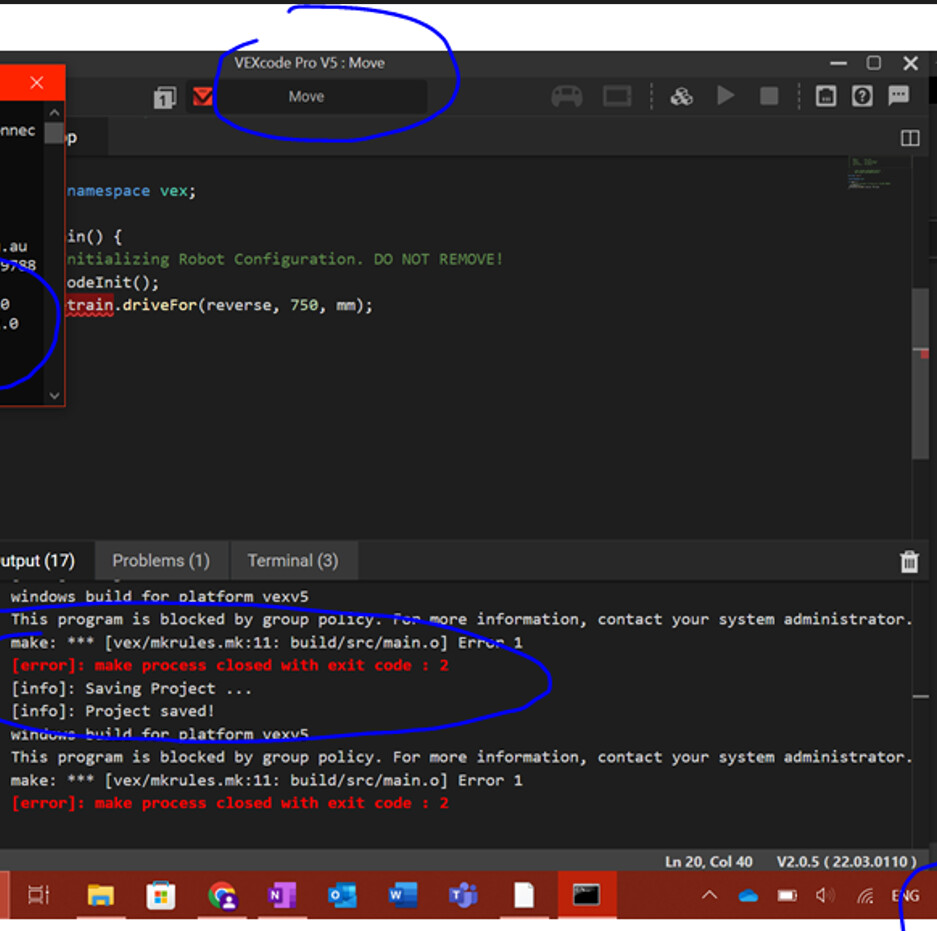Image resolution: width=937 pixels, height=931 pixels.
Task: Click the small window scroll down arrow
Action: [x=54, y=396]
